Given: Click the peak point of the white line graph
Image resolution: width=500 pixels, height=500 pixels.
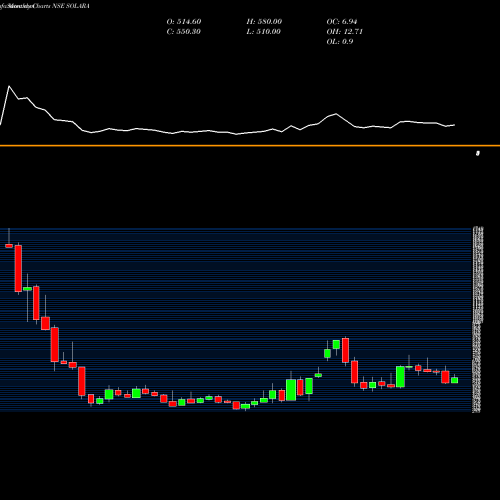Looking at the screenshot, I should click(9, 86).
